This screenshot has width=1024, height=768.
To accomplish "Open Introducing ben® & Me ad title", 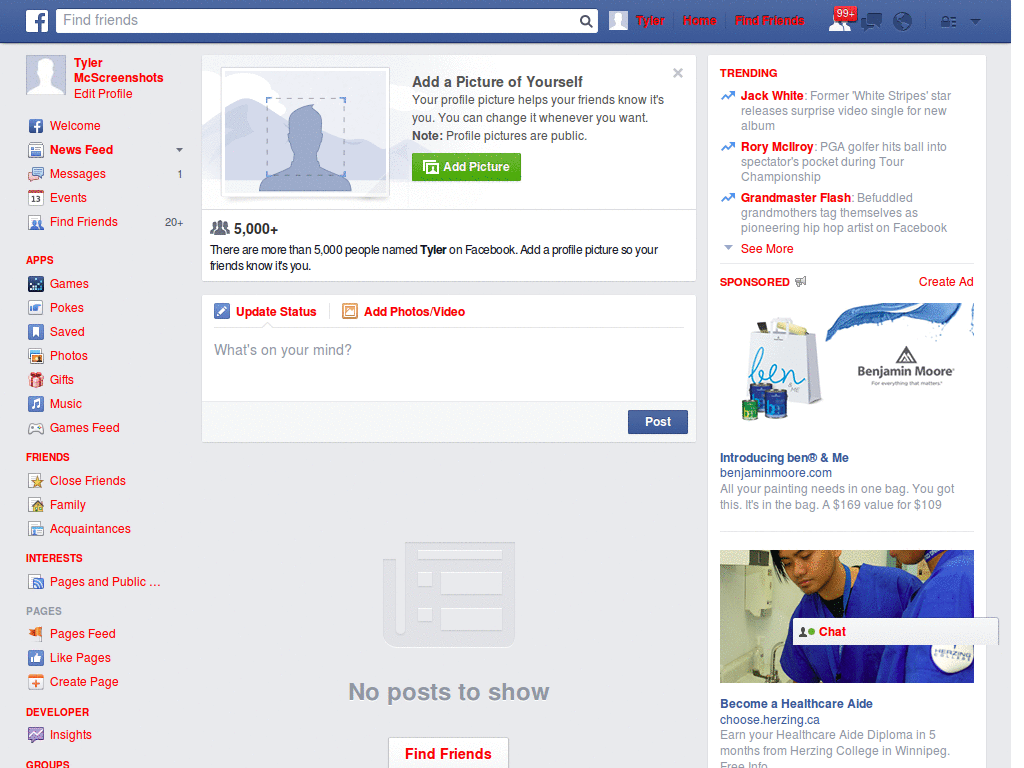I will pyautogui.click(x=784, y=458).
